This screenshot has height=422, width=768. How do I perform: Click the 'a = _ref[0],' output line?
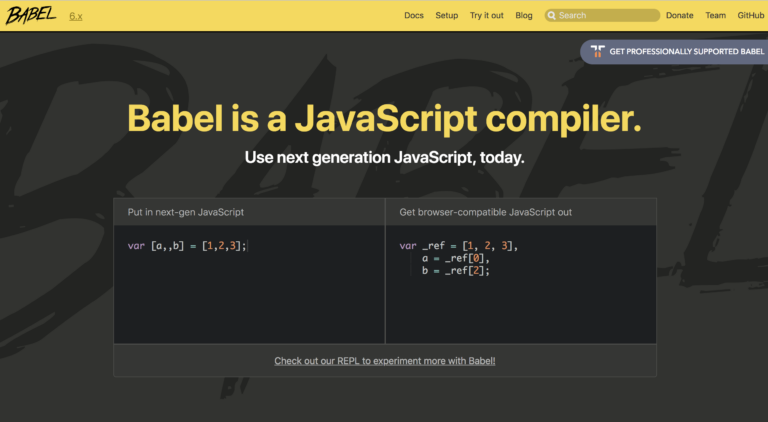tap(456, 258)
